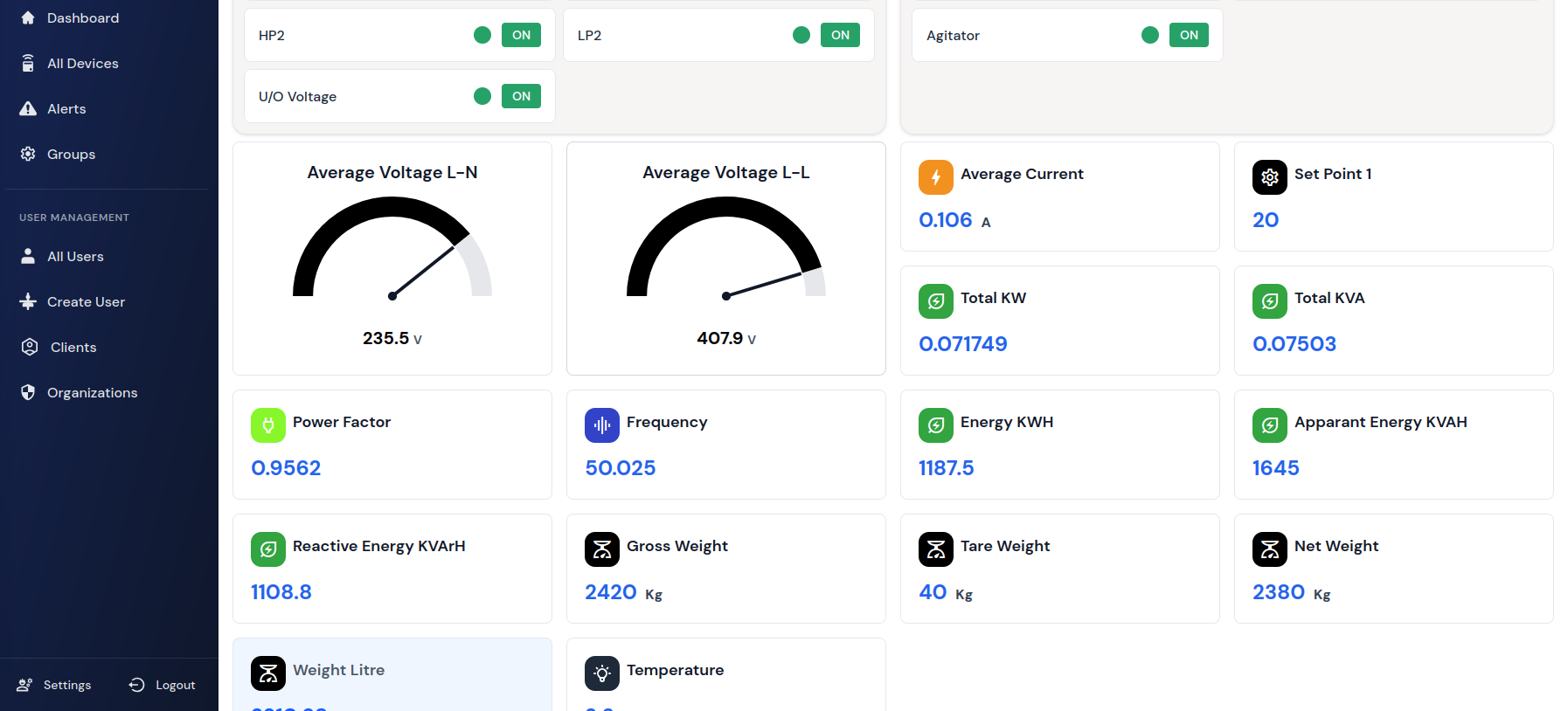Click the 1108.8 Reactive Energy value
1568x711 pixels.
281,591
